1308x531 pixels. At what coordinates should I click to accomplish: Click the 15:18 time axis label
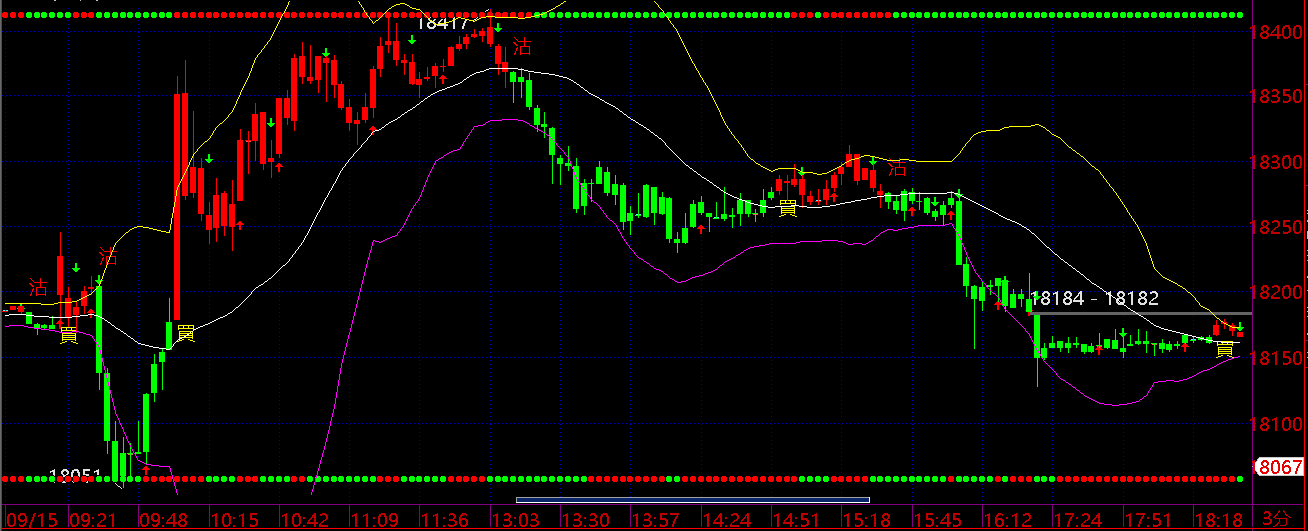[x=867, y=520]
